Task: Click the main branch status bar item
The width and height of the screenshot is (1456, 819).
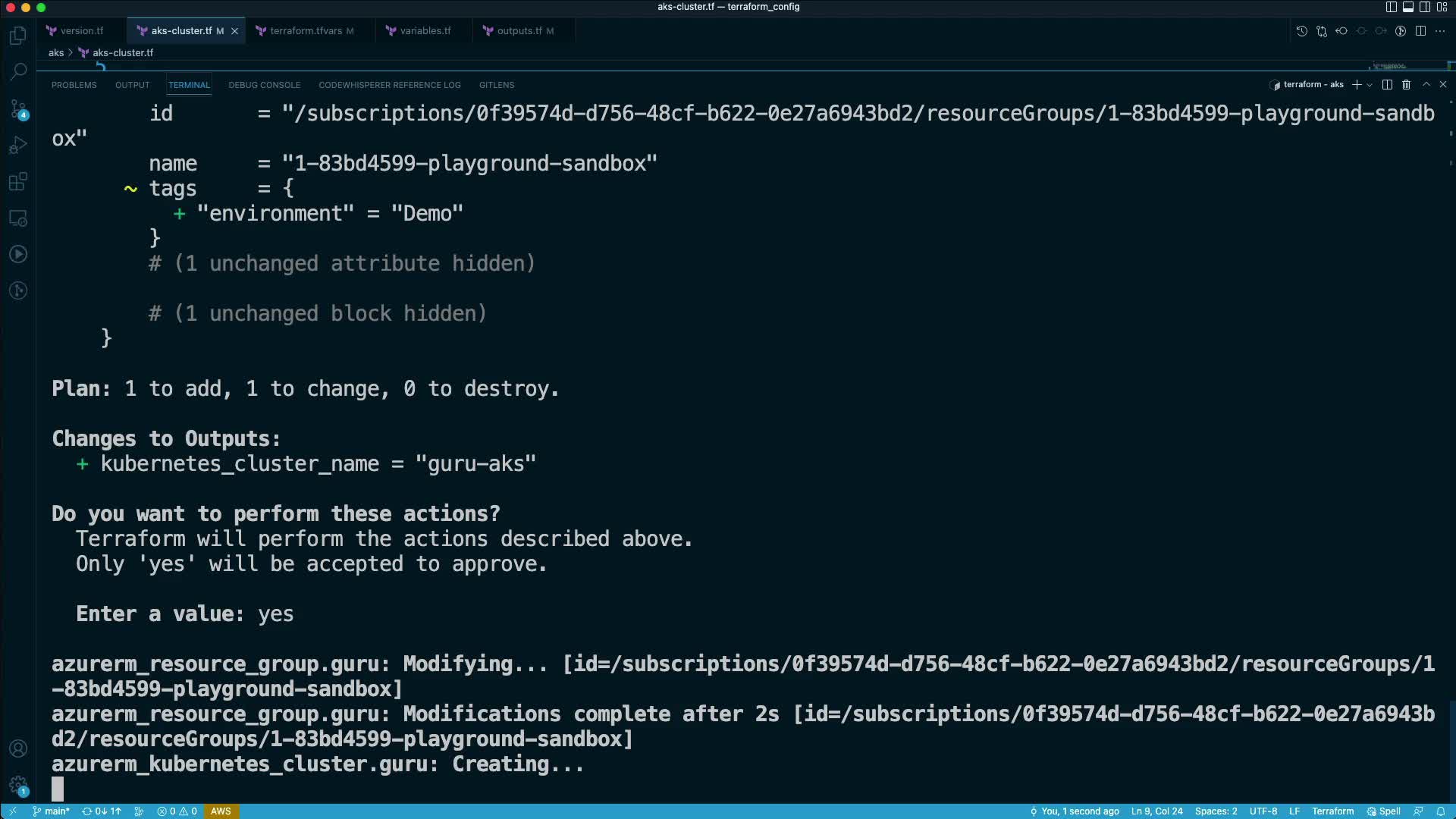Action: (51, 811)
